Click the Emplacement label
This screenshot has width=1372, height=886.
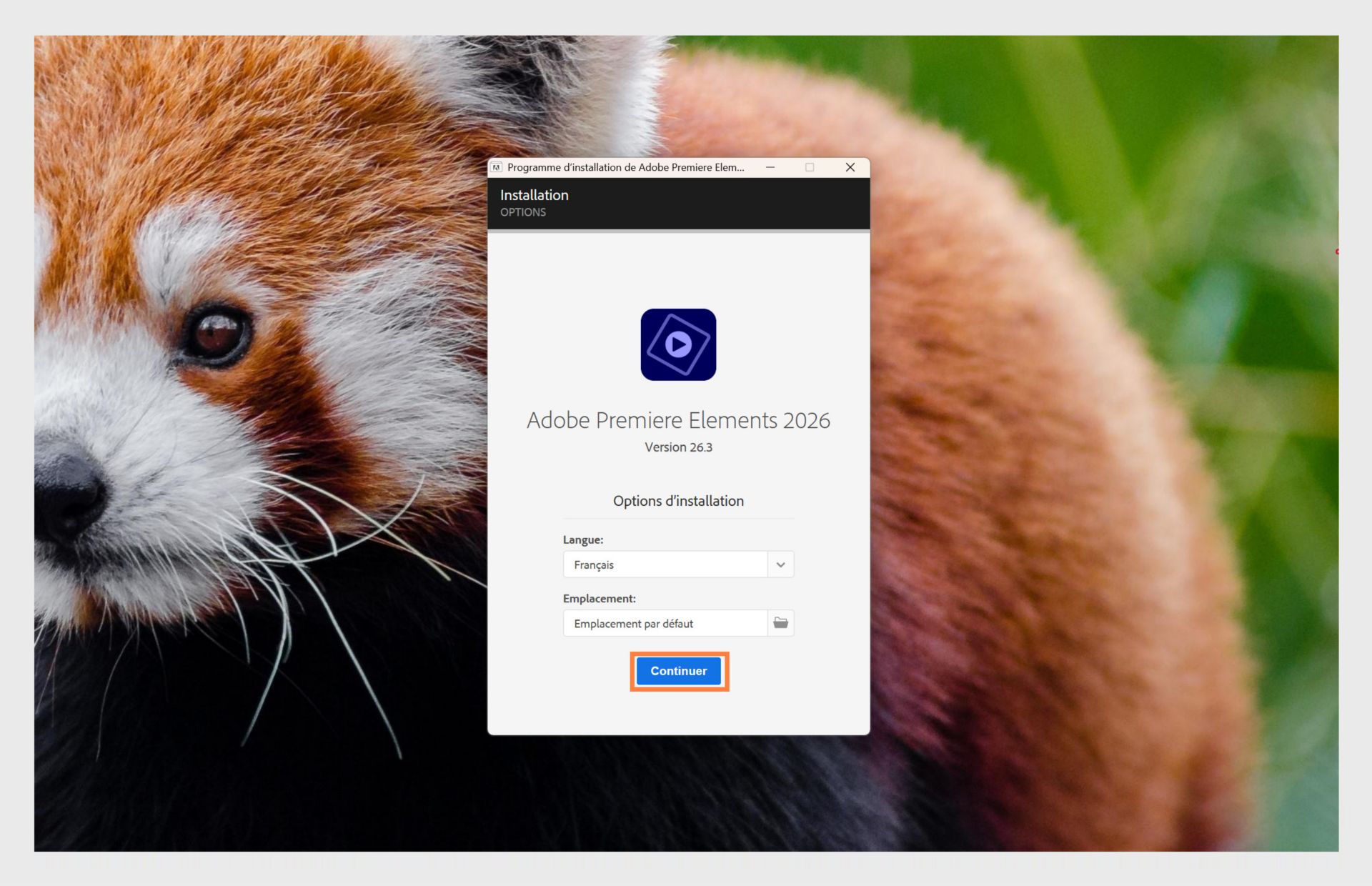(x=599, y=598)
